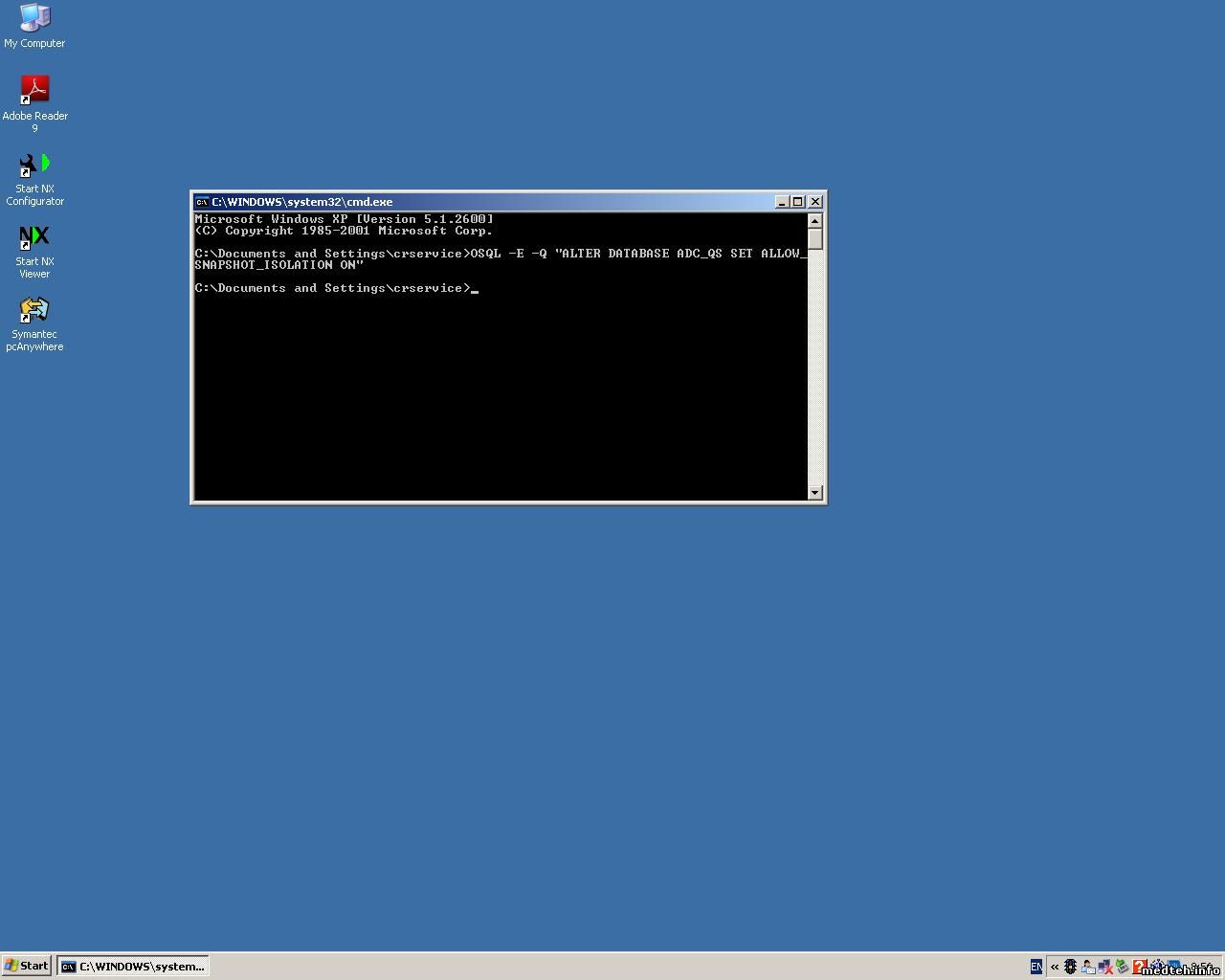Click the cmd.exe title bar system icon

click(202, 202)
